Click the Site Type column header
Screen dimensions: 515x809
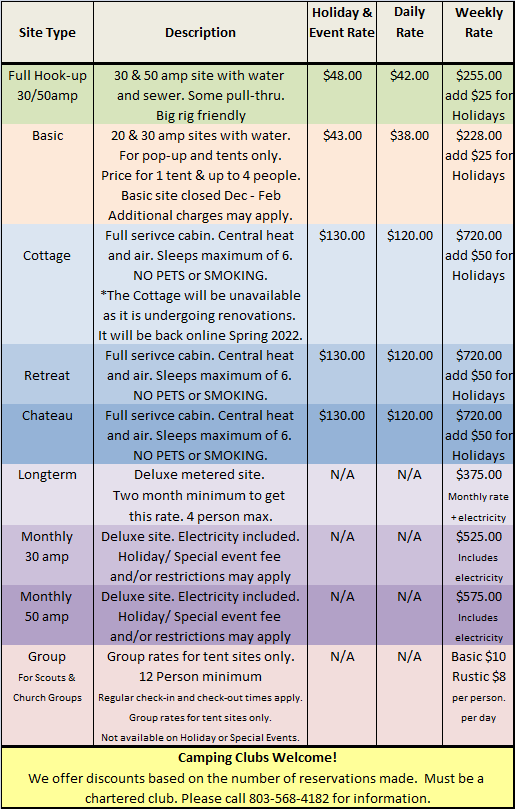(47, 33)
